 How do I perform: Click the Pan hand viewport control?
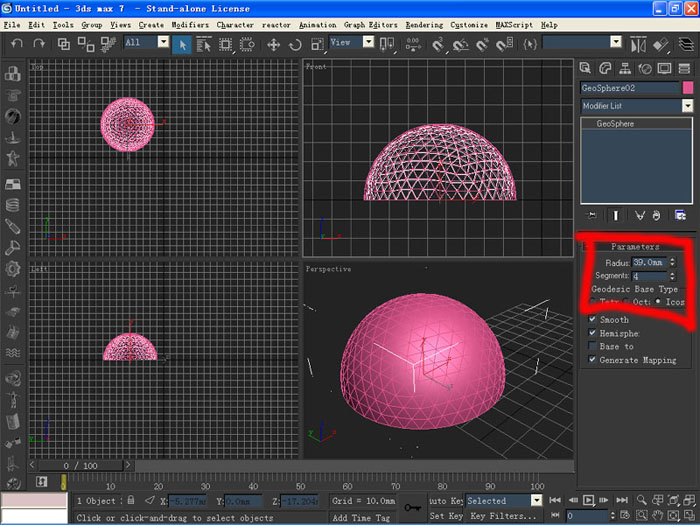point(657,516)
